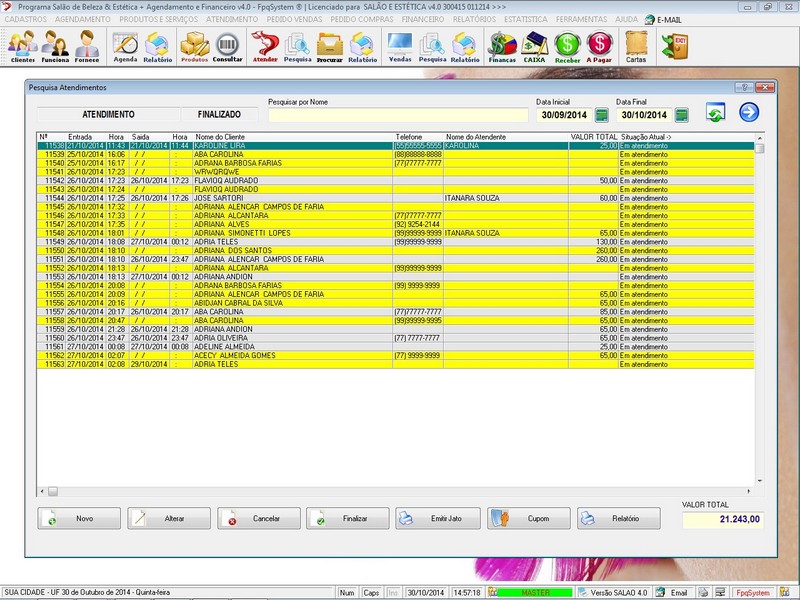Click the VALOR TOTAL column header
Image resolution: width=800 pixels, height=600 pixels.
click(594, 137)
